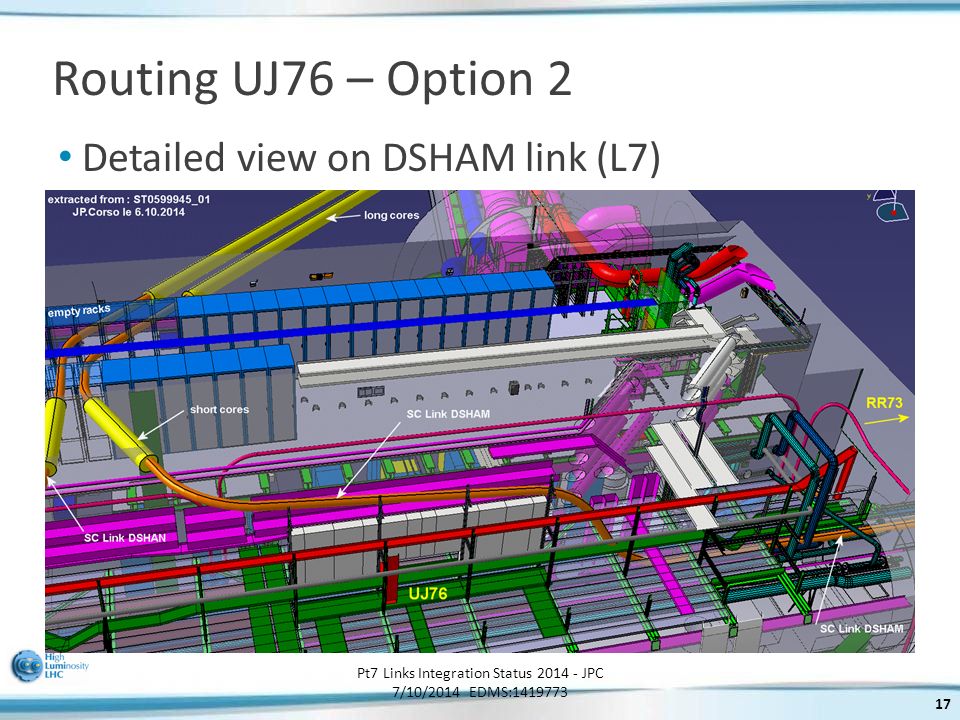Click the yellow 'UJ76' label
960x720 pixels.
click(x=427, y=593)
